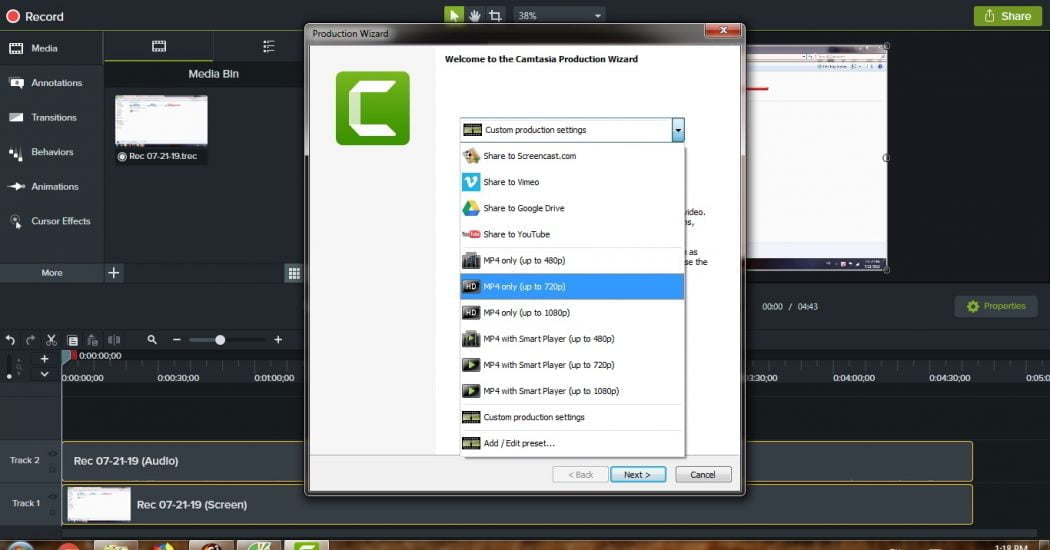Open the Animations tab

51,186
